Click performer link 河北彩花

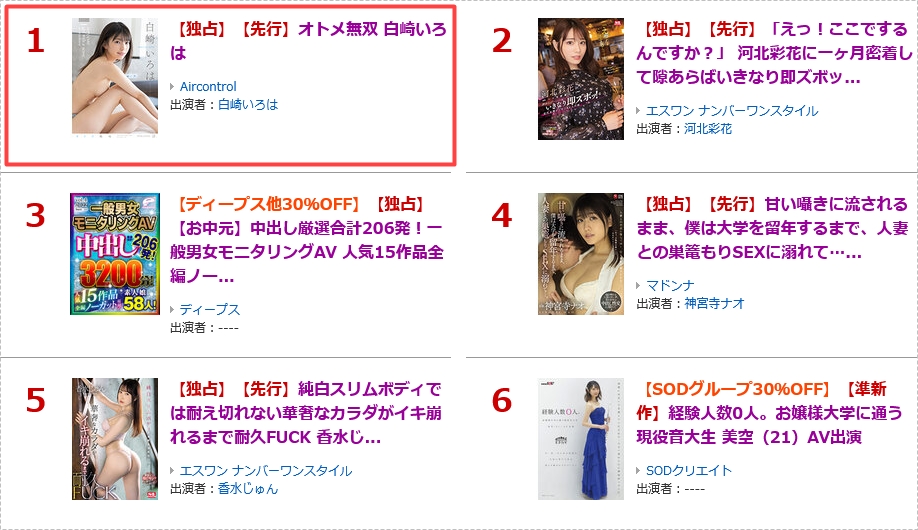[x=708, y=129]
